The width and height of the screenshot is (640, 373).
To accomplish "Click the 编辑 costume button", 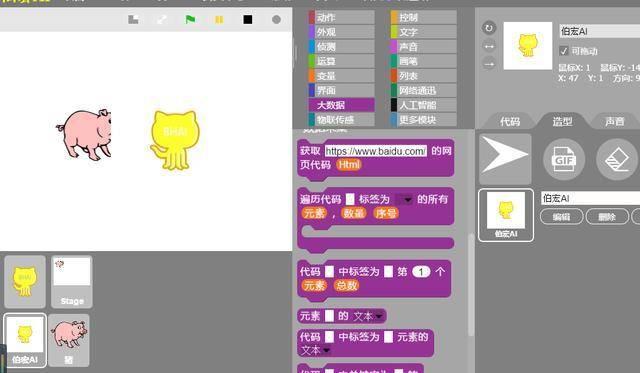I will click(562, 217).
